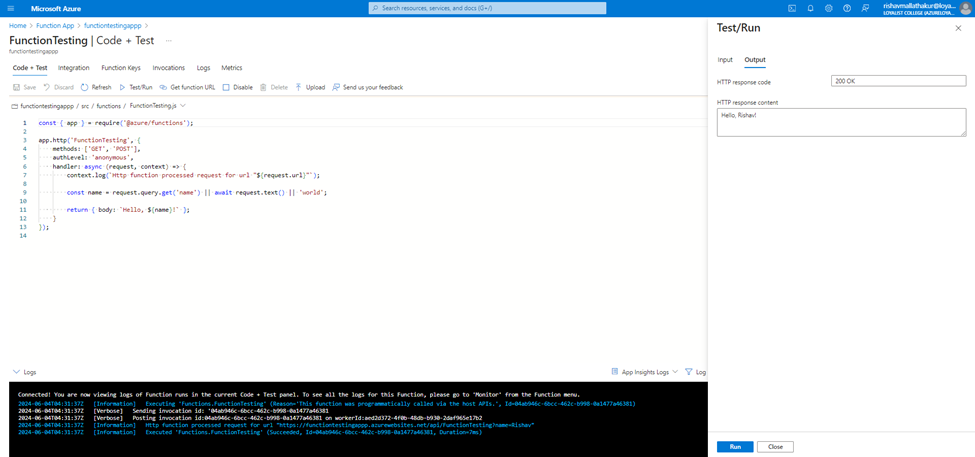The width and height of the screenshot is (975, 457).
Task: Click the 'Posting invocation id' log line
Action: click(250, 418)
